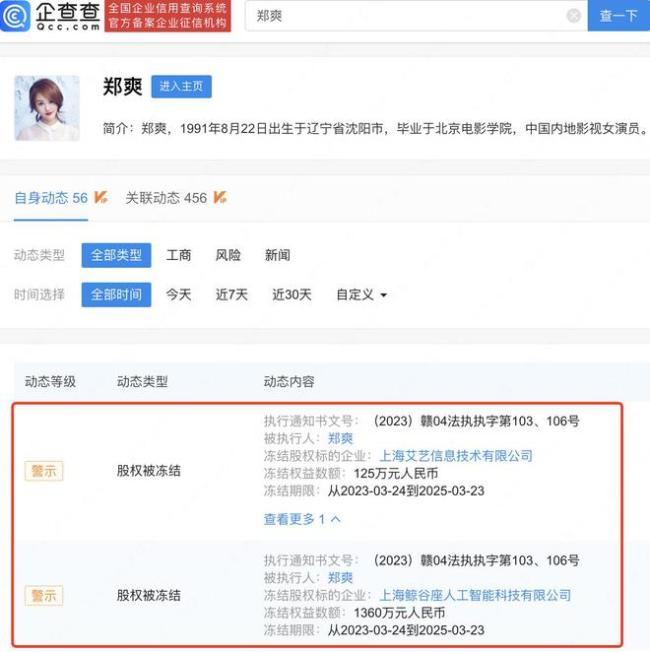Screen dimensions: 650x652
Task: Click the 郑爽 name heading
Action: click(x=122, y=86)
